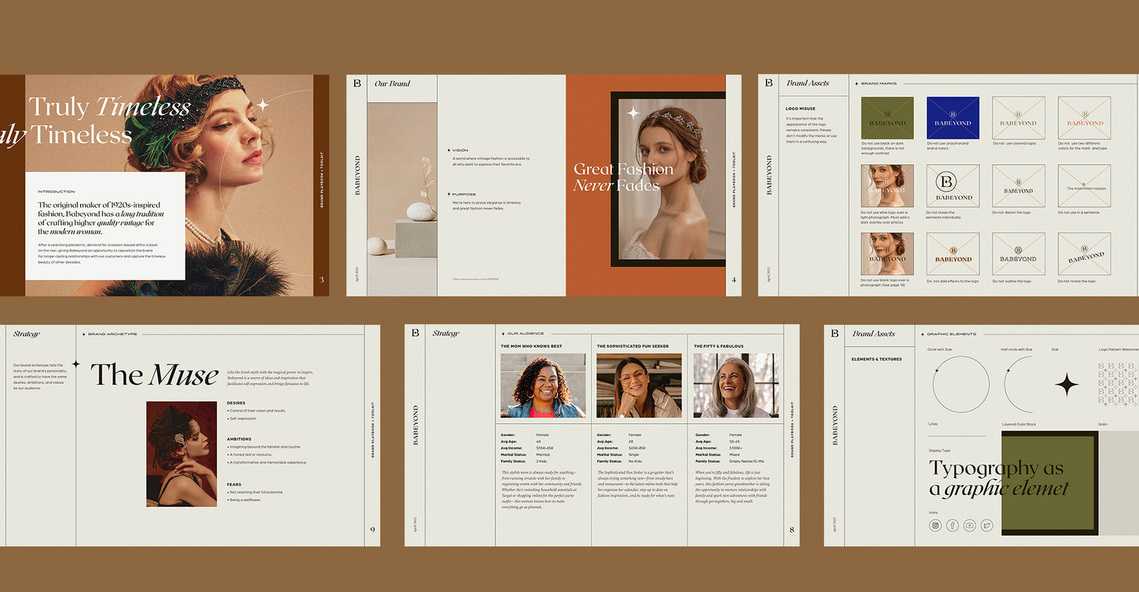The width and height of the screenshot is (1139, 592).
Task: Click The Muse headline
Action: click(154, 376)
